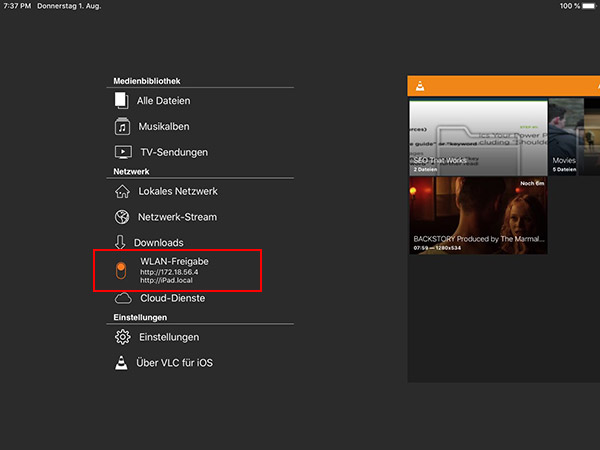Screen dimensions: 600x450
Task: Click the WLAN-Freigabe label
Action: tap(174, 261)
